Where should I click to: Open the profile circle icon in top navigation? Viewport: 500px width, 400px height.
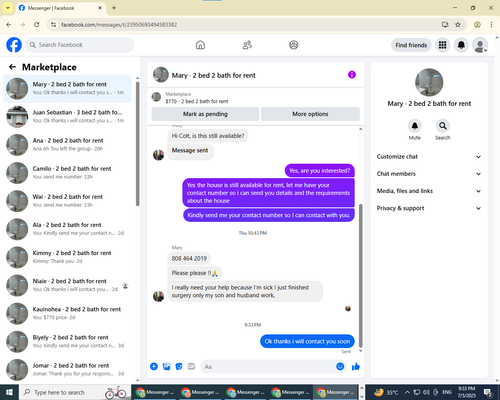[x=294, y=45]
